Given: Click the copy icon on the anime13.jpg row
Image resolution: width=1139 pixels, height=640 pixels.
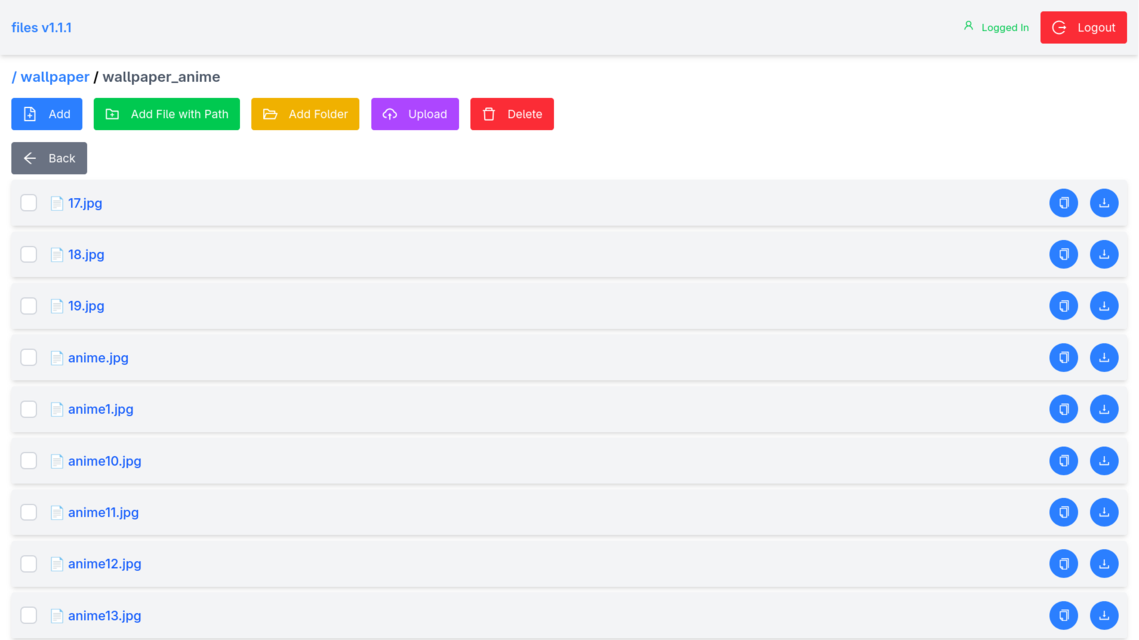Looking at the screenshot, I should pyautogui.click(x=1063, y=615).
